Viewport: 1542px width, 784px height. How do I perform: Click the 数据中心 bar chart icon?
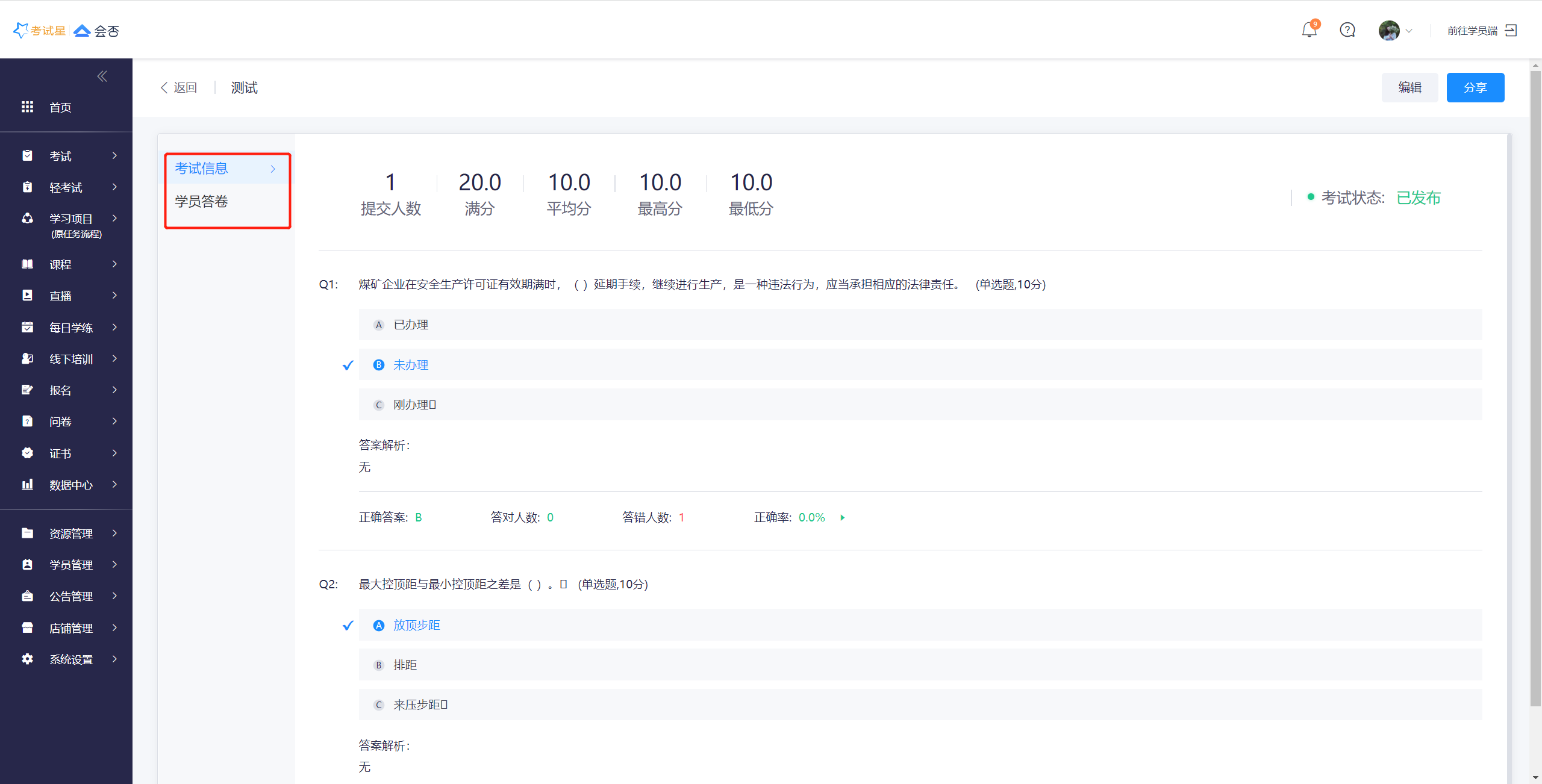point(27,485)
